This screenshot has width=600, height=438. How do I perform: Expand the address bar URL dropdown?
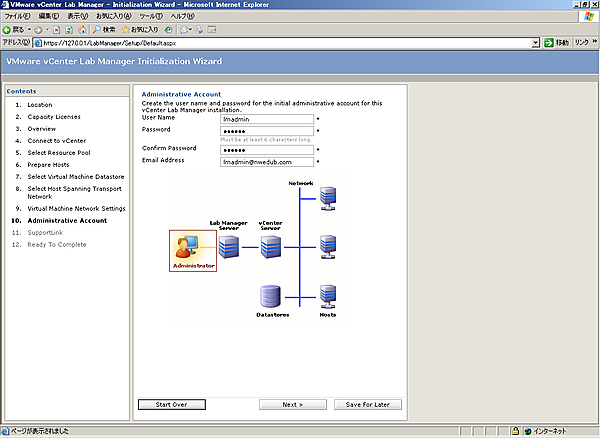[536, 43]
